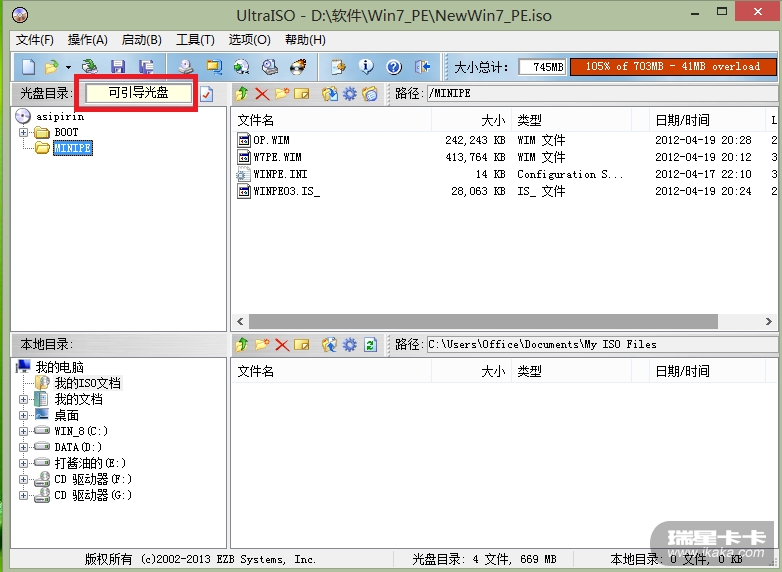
Task: Expand the CD 驱动器 (G:) node
Action: point(23,495)
